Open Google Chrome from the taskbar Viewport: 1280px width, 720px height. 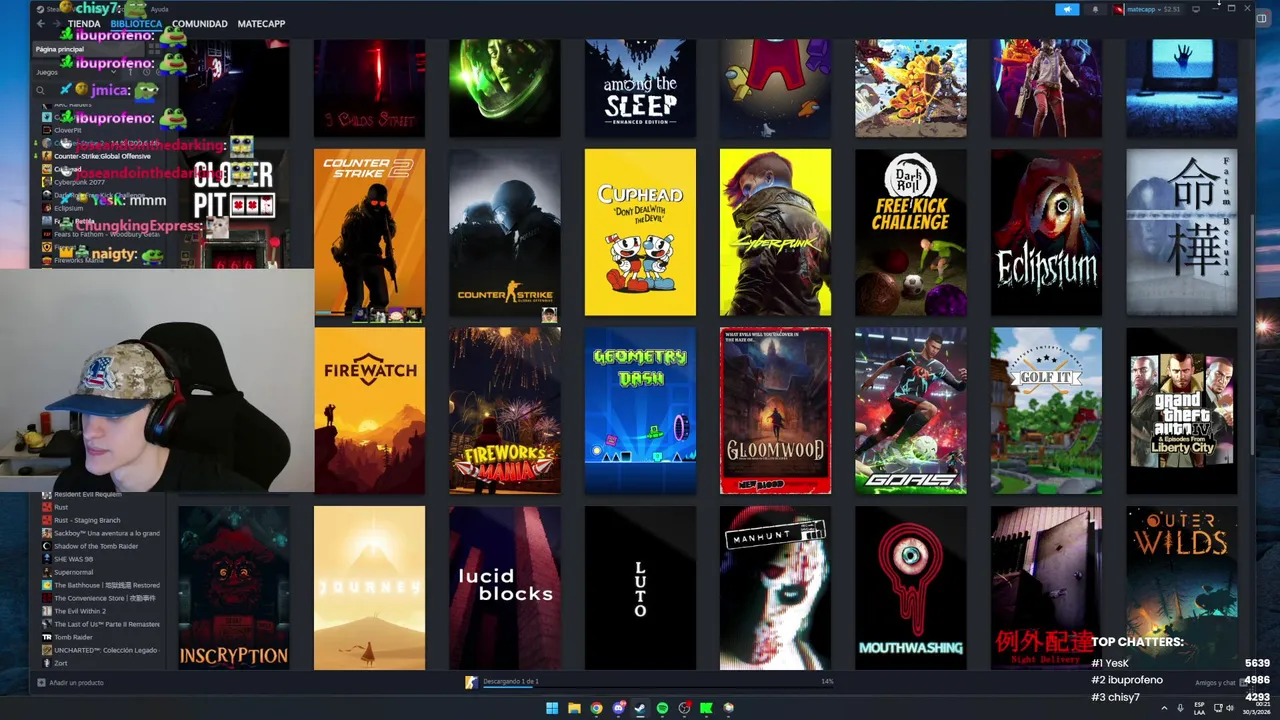pyautogui.click(x=596, y=708)
